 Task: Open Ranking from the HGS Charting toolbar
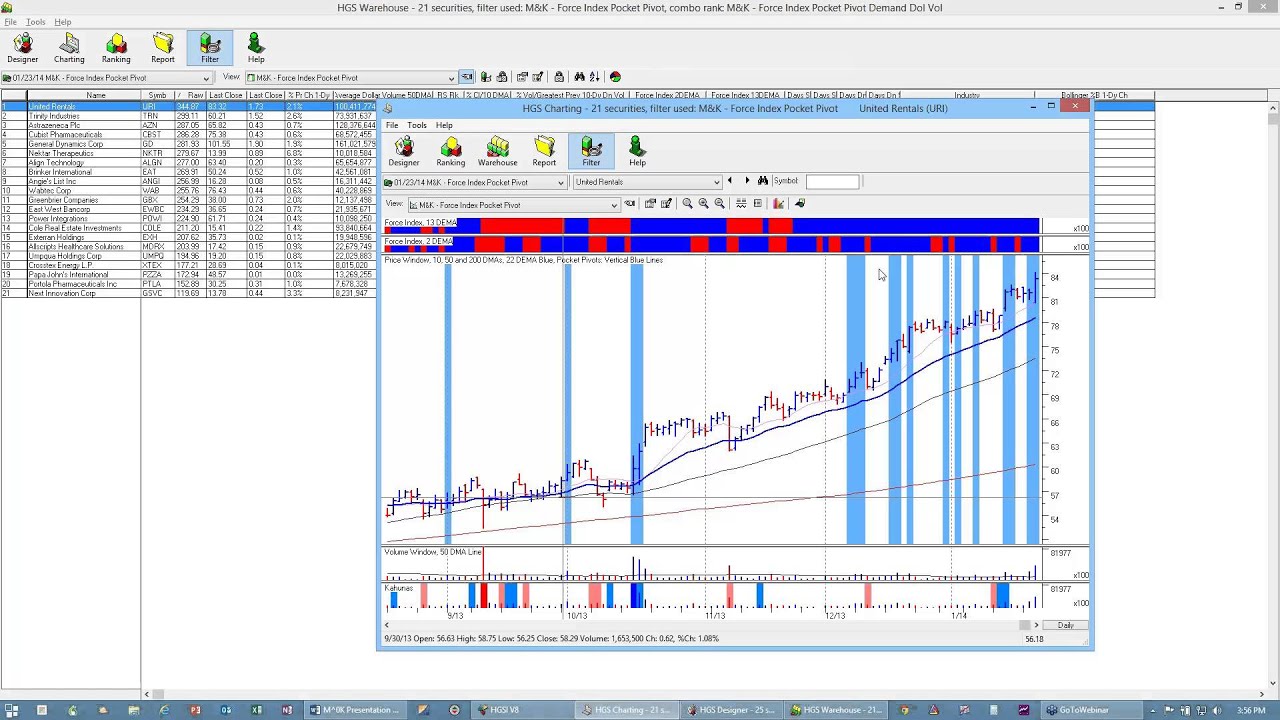point(451,151)
